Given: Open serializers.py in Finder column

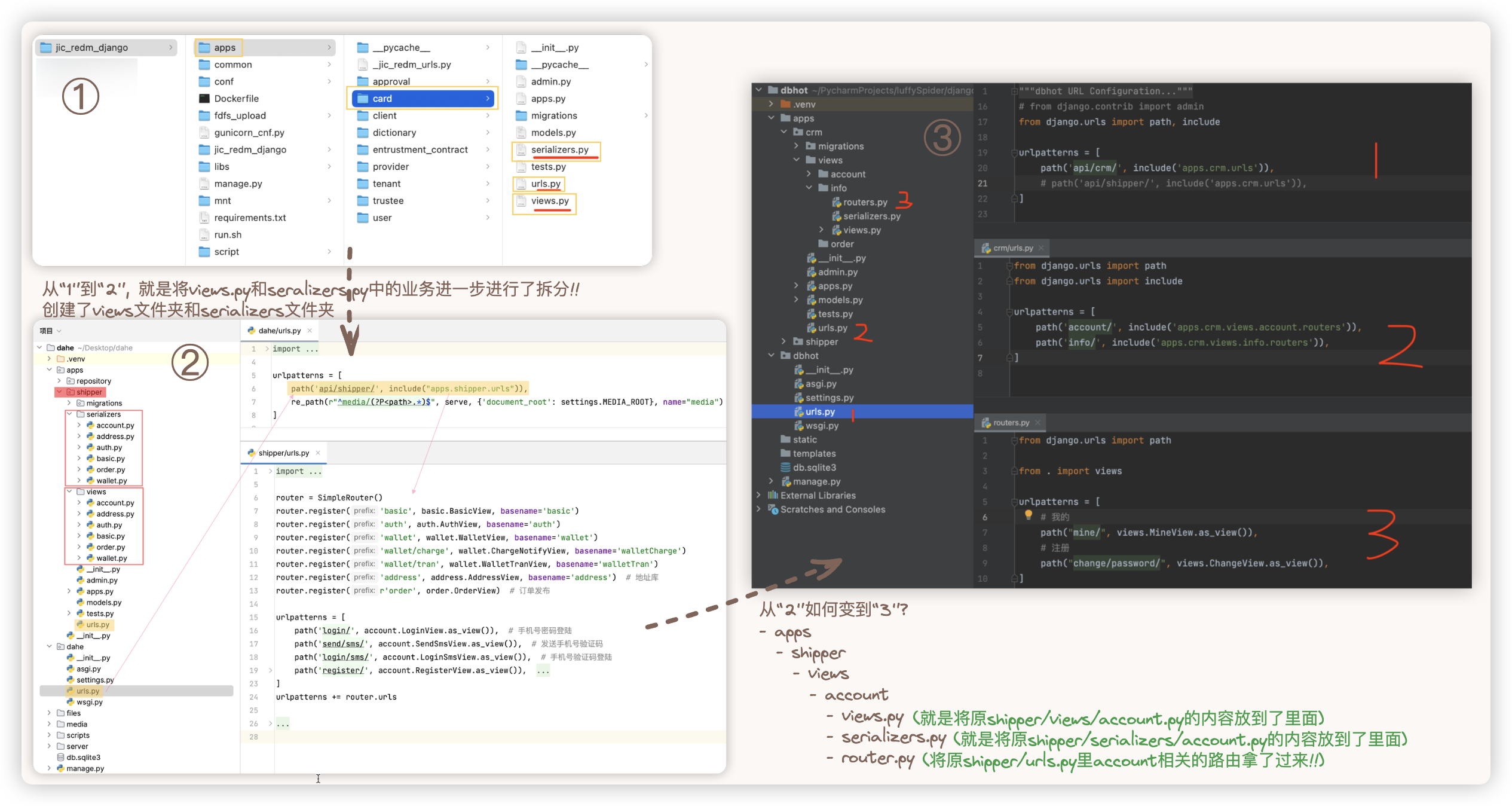Looking at the screenshot, I should coord(559,149).
